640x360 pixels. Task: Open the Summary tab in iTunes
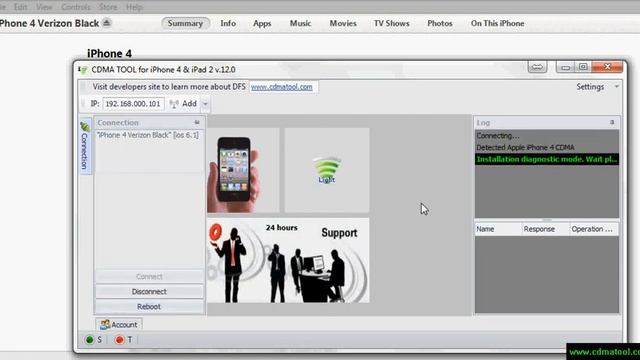point(185,23)
